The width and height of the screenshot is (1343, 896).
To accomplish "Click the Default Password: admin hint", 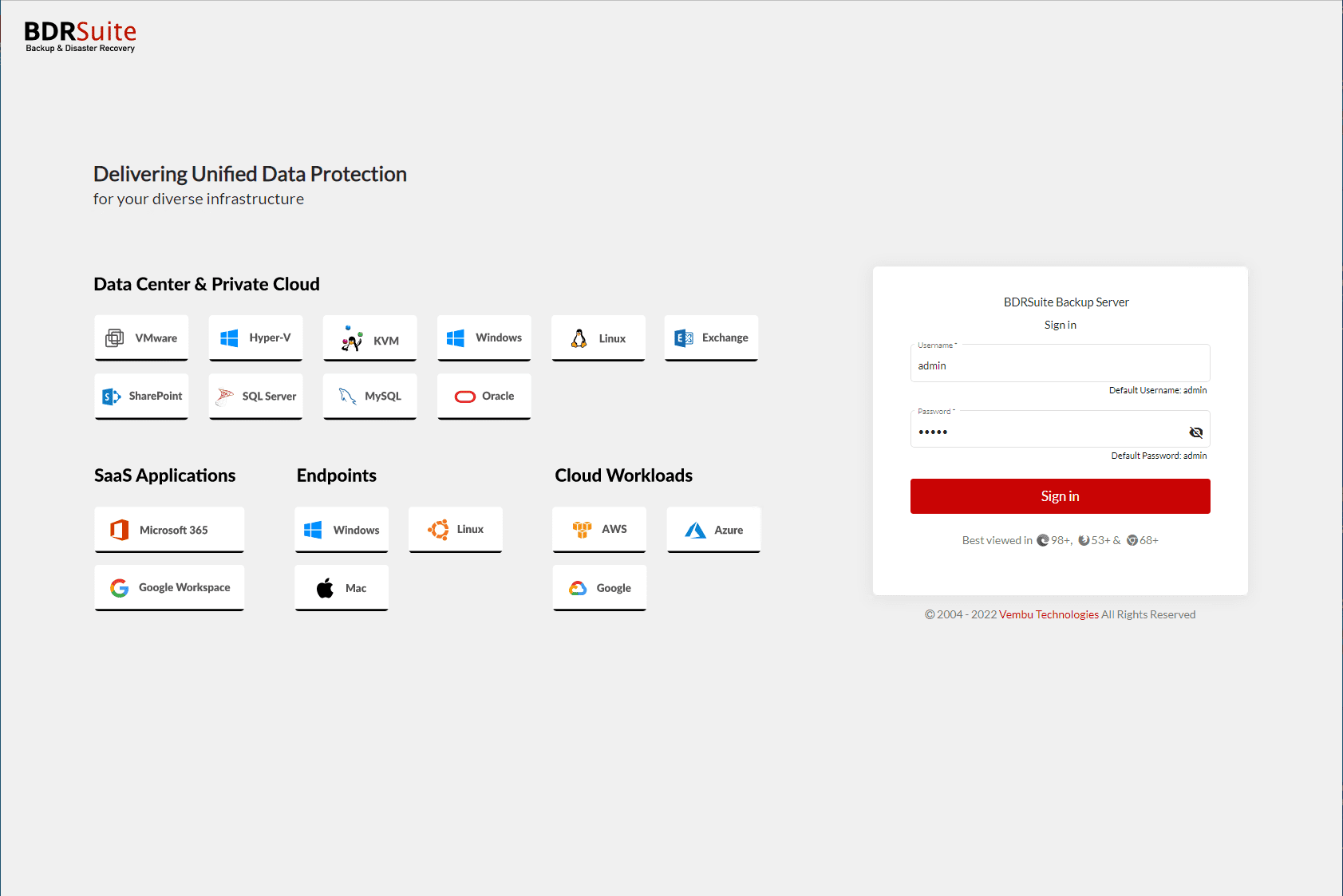I will (1159, 456).
